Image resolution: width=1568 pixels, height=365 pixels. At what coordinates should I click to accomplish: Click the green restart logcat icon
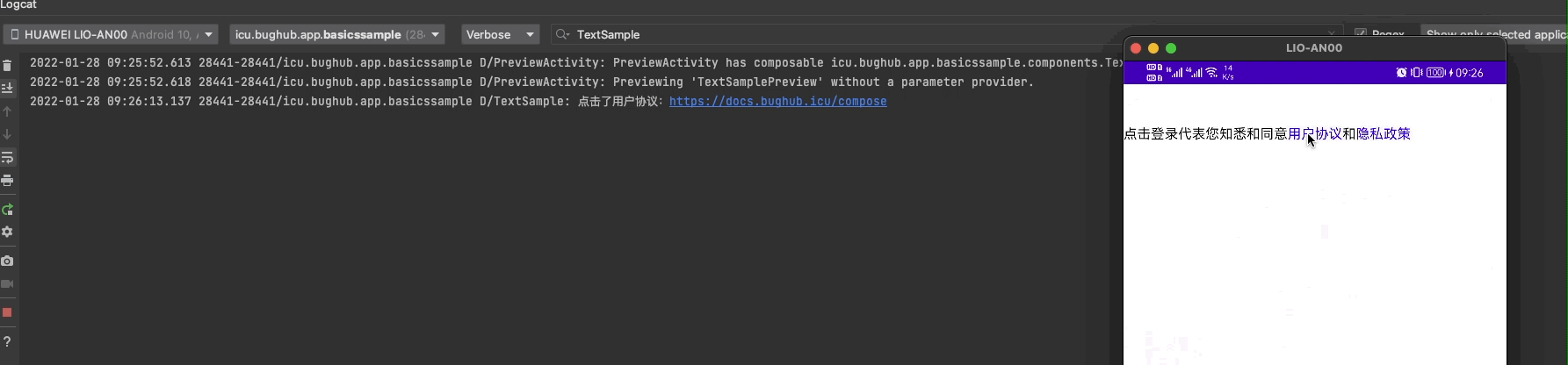[7, 210]
